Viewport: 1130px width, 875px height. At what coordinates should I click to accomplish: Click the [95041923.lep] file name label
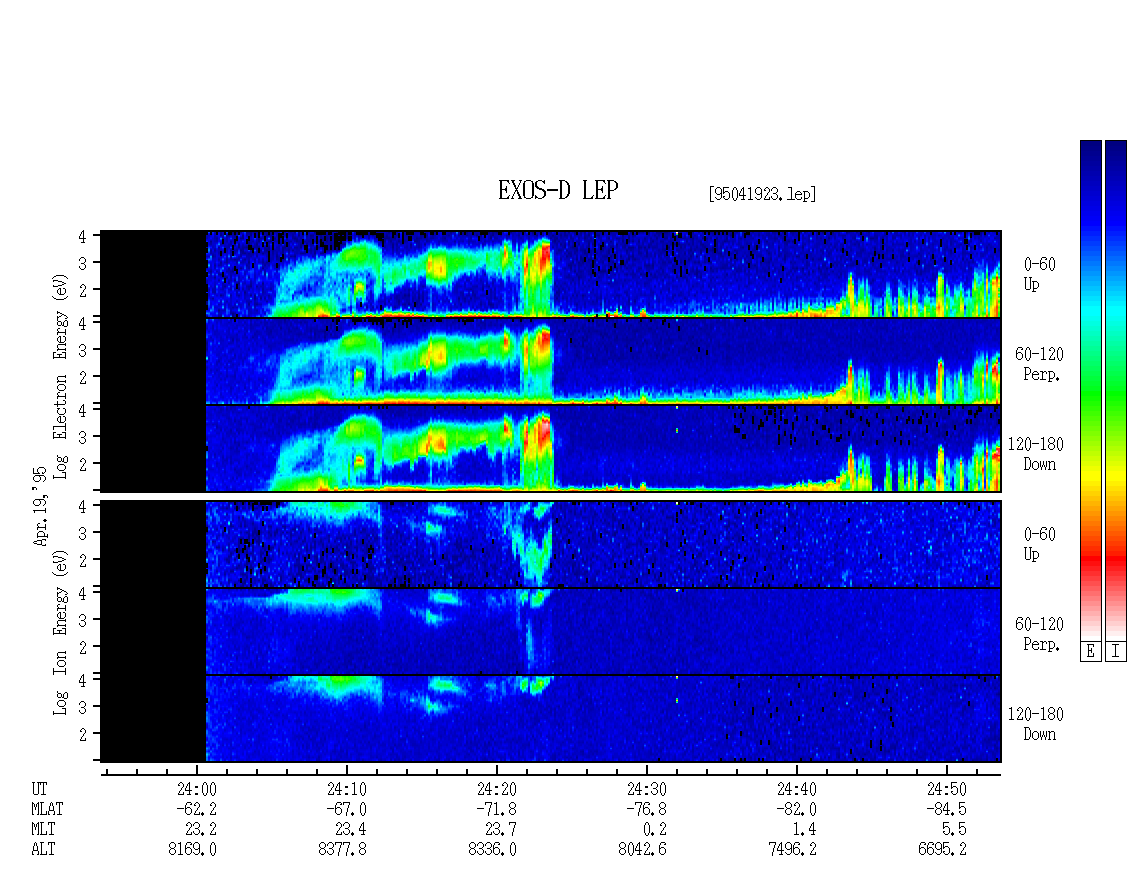762,194
